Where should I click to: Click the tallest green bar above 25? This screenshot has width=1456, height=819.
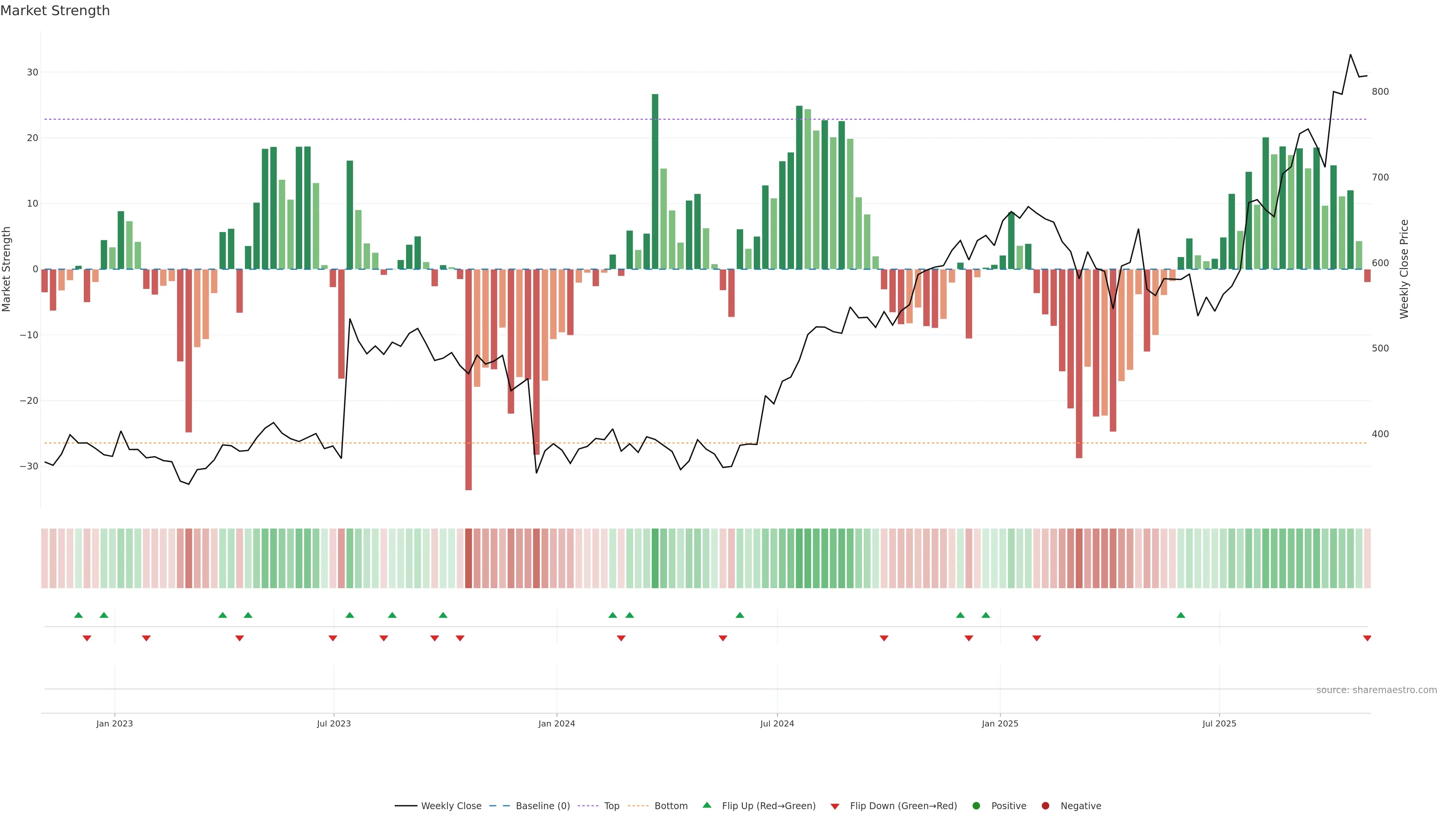655,181
